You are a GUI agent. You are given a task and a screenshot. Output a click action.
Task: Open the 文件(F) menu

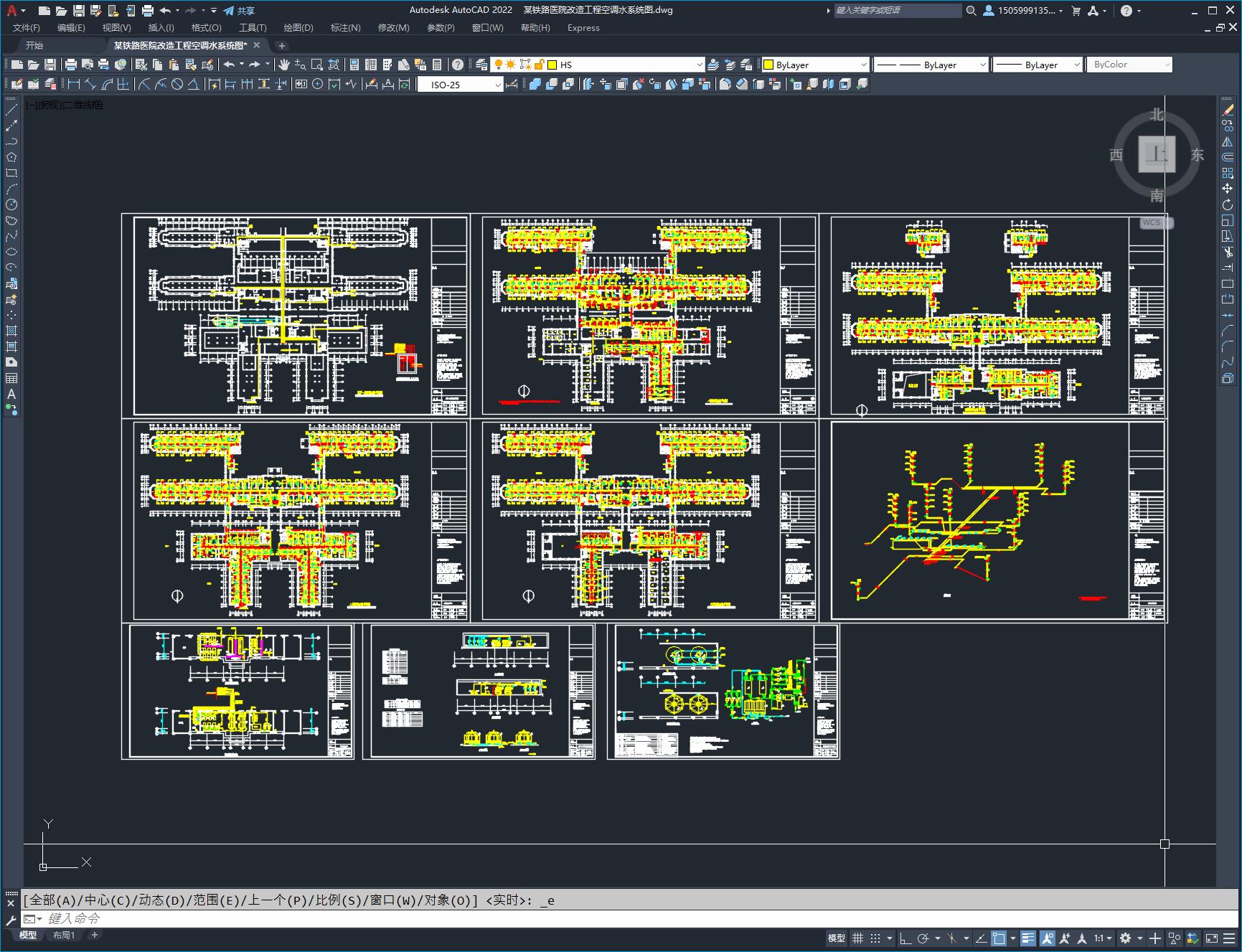pos(27,27)
